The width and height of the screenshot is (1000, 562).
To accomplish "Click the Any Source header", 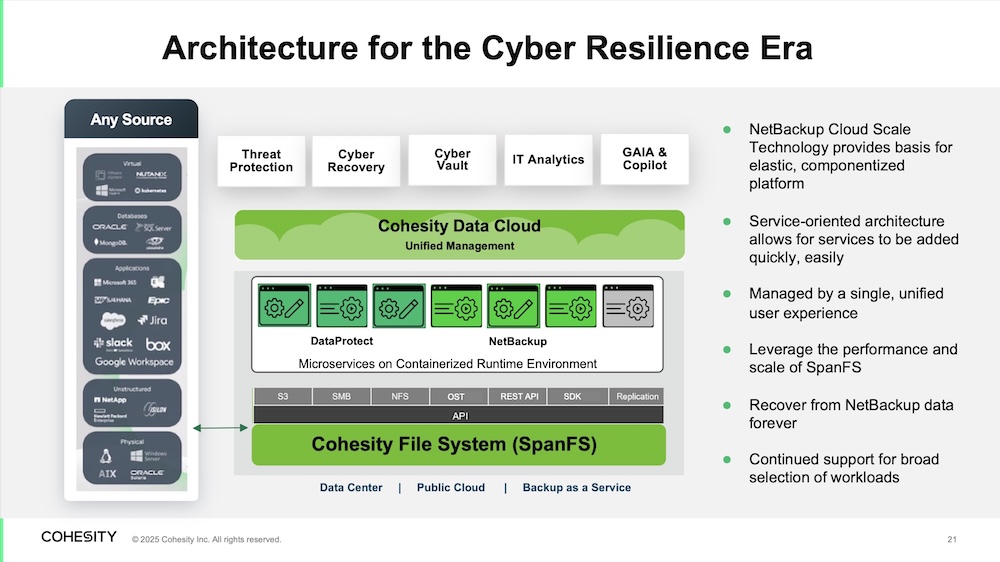I will click(x=131, y=119).
